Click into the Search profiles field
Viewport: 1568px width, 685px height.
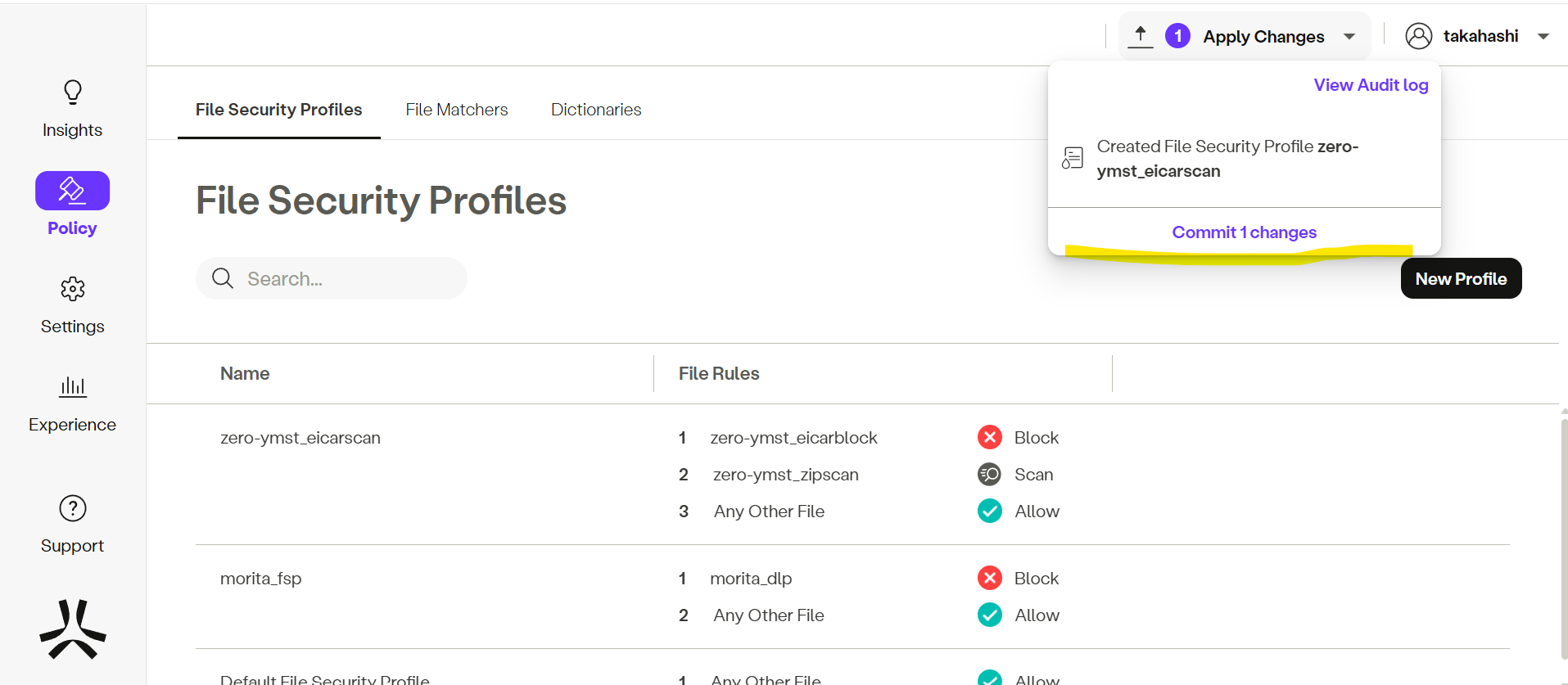[344, 279]
